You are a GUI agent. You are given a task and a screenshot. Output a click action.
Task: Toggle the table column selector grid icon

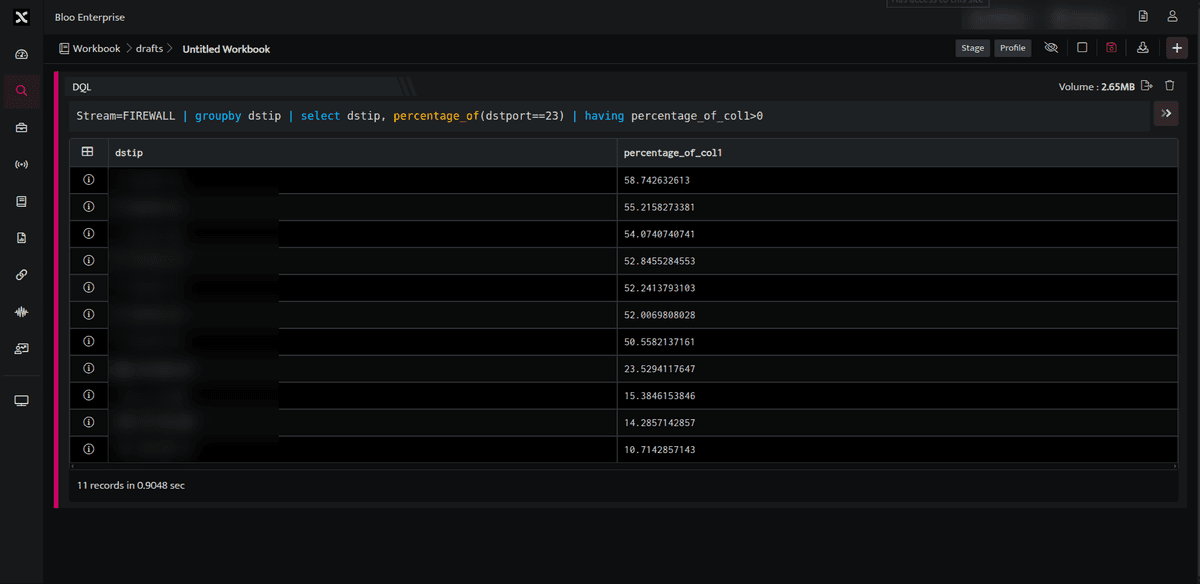[x=87, y=152]
